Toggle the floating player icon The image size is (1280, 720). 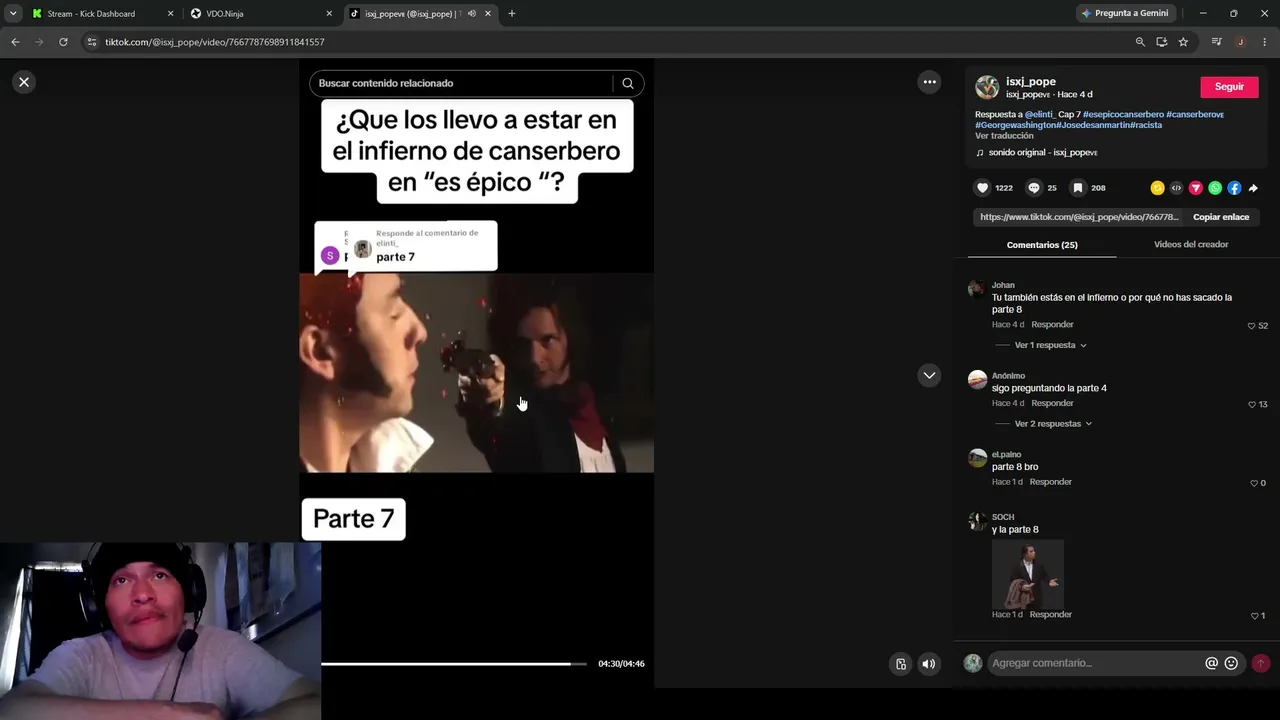901,664
